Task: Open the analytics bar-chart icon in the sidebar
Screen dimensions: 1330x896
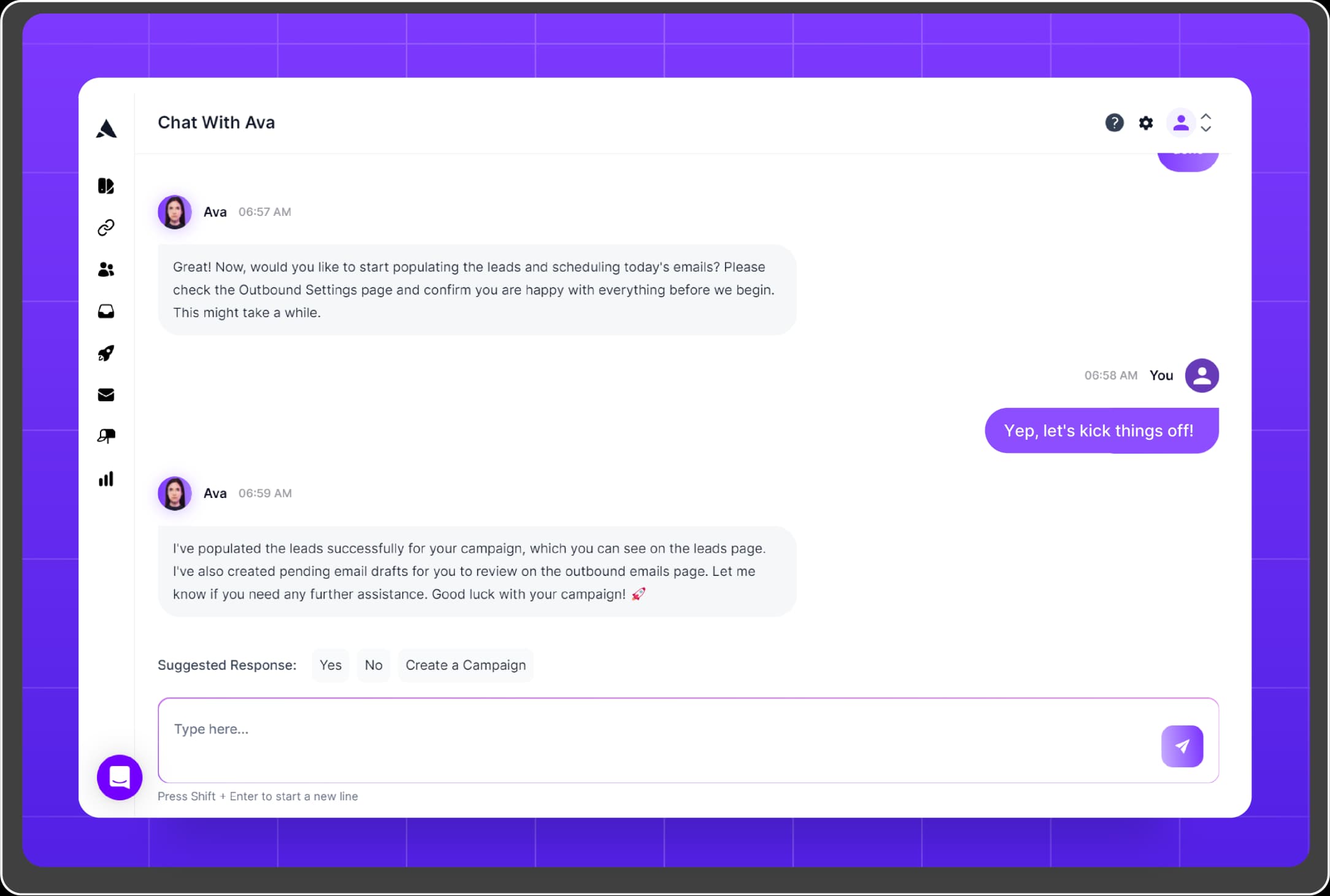Action: (x=106, y=479)
